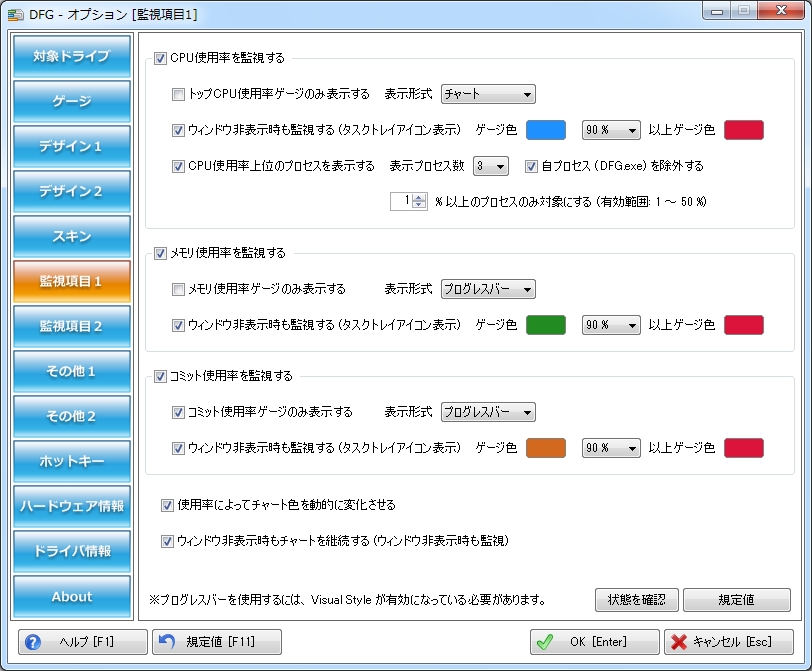Pick the blue CPU ゲージ色 swatch
The height and width of the screenshot is (671, 812).
tap(546, 130)
